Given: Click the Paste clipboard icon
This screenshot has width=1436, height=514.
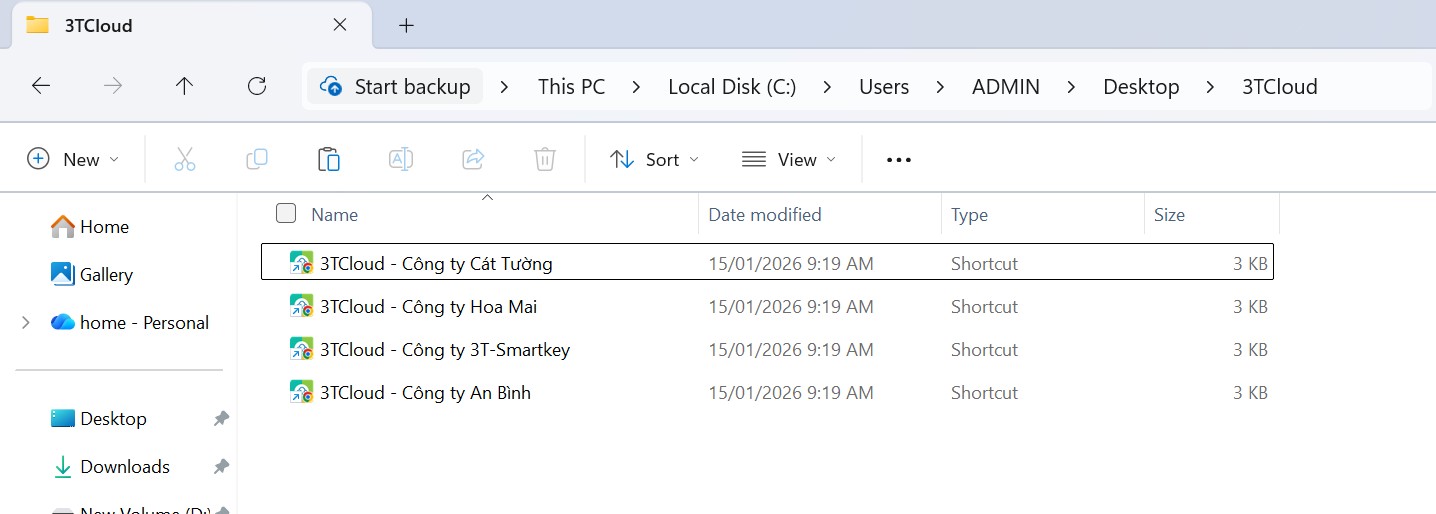Looking at the screenshot, I should (x=328, y=159).
